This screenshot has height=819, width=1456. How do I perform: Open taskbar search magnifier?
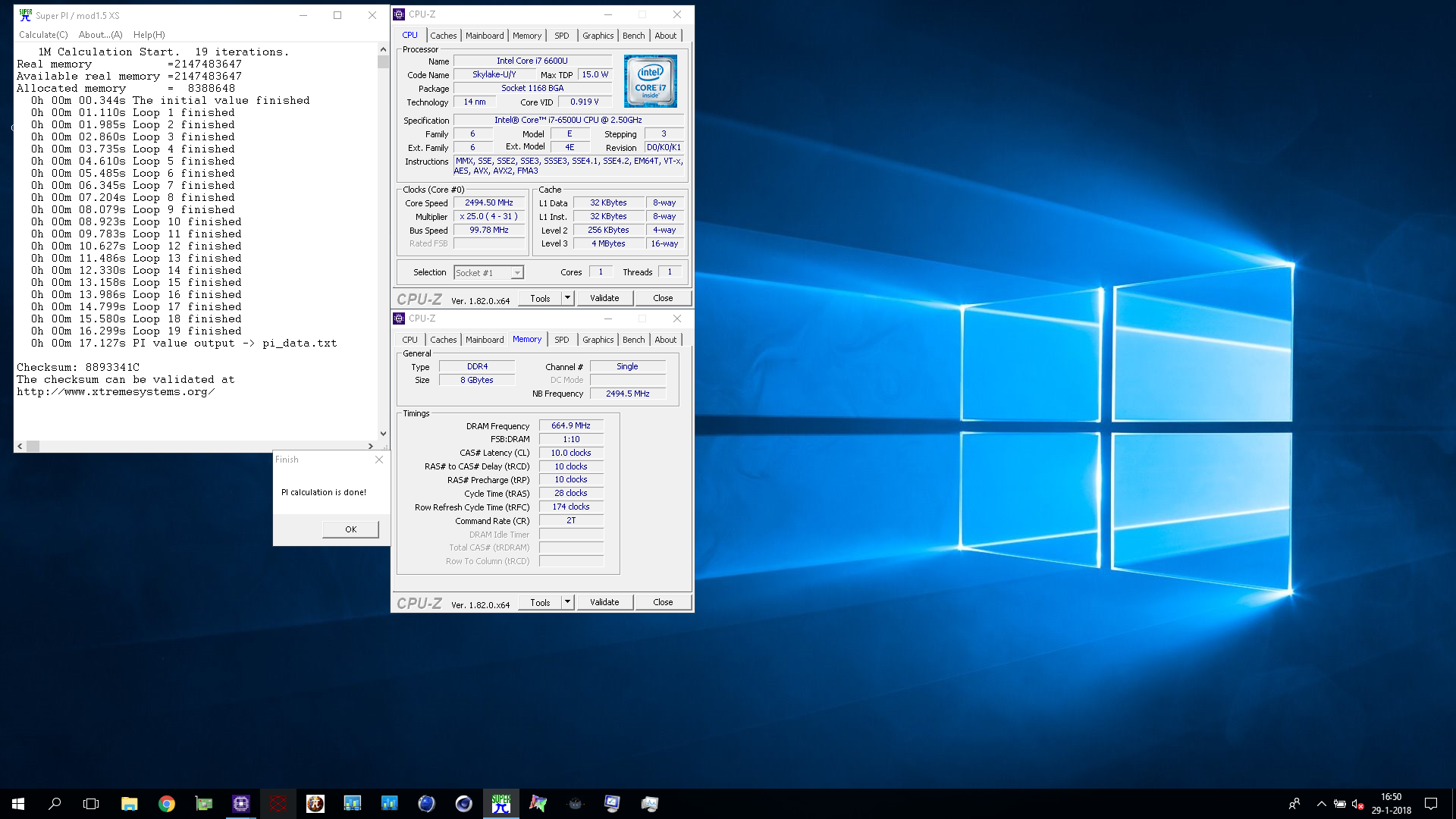pyautogui.click(x=55, y=804)
